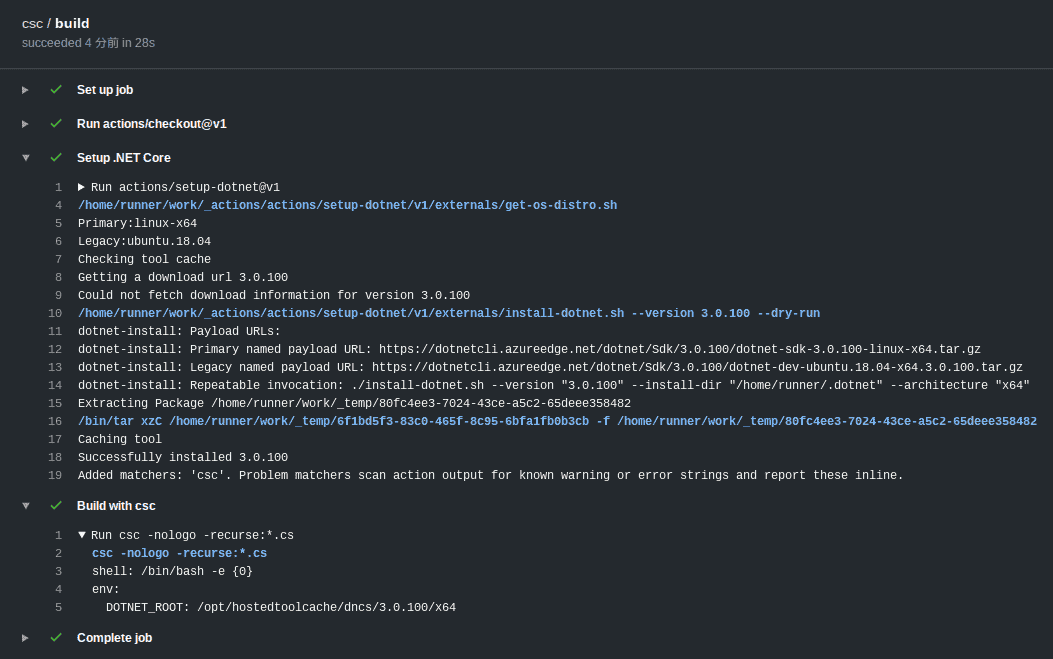Collapse the Build with csc step
The image size is (1053, 659).
(x=25, y=505)
